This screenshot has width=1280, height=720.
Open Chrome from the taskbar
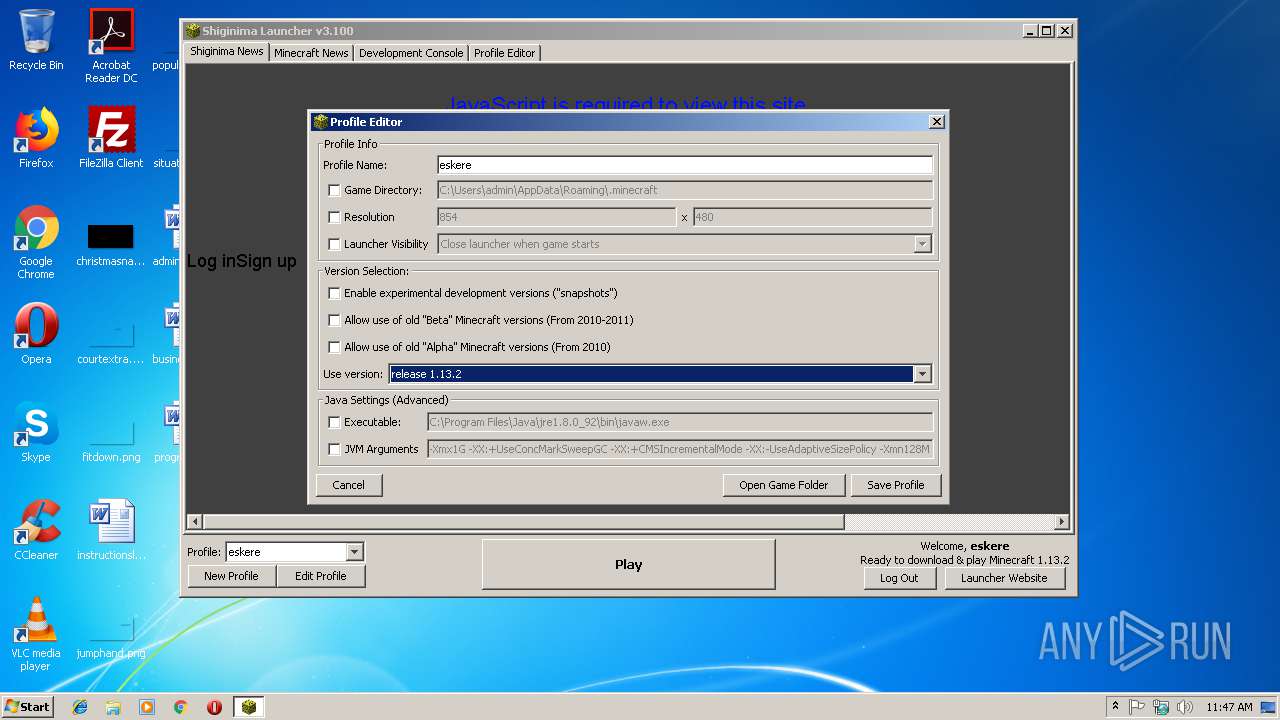click(181, 707)
